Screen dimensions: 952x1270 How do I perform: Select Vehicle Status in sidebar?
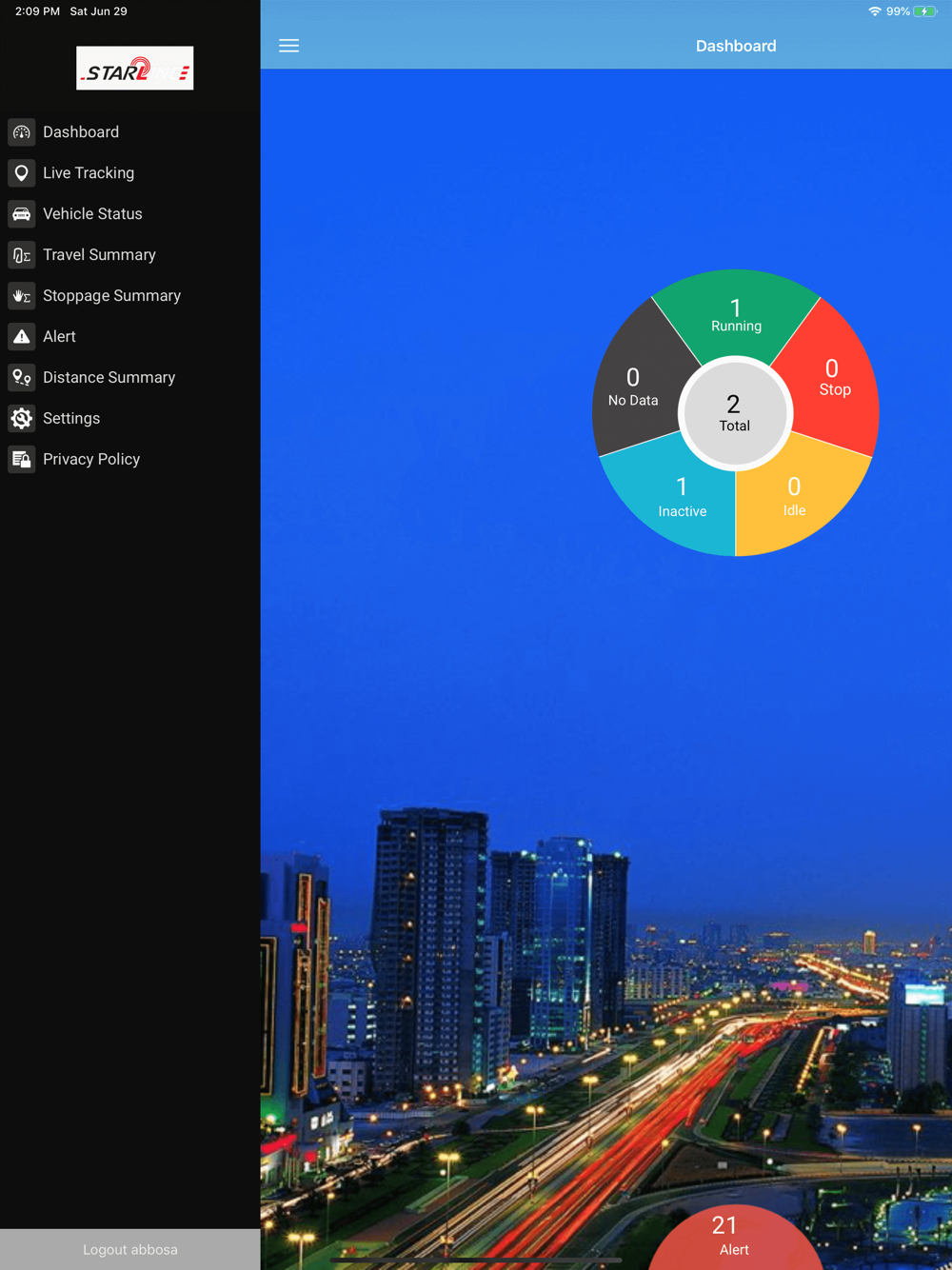pyautogui.click(x=92, y=214)
